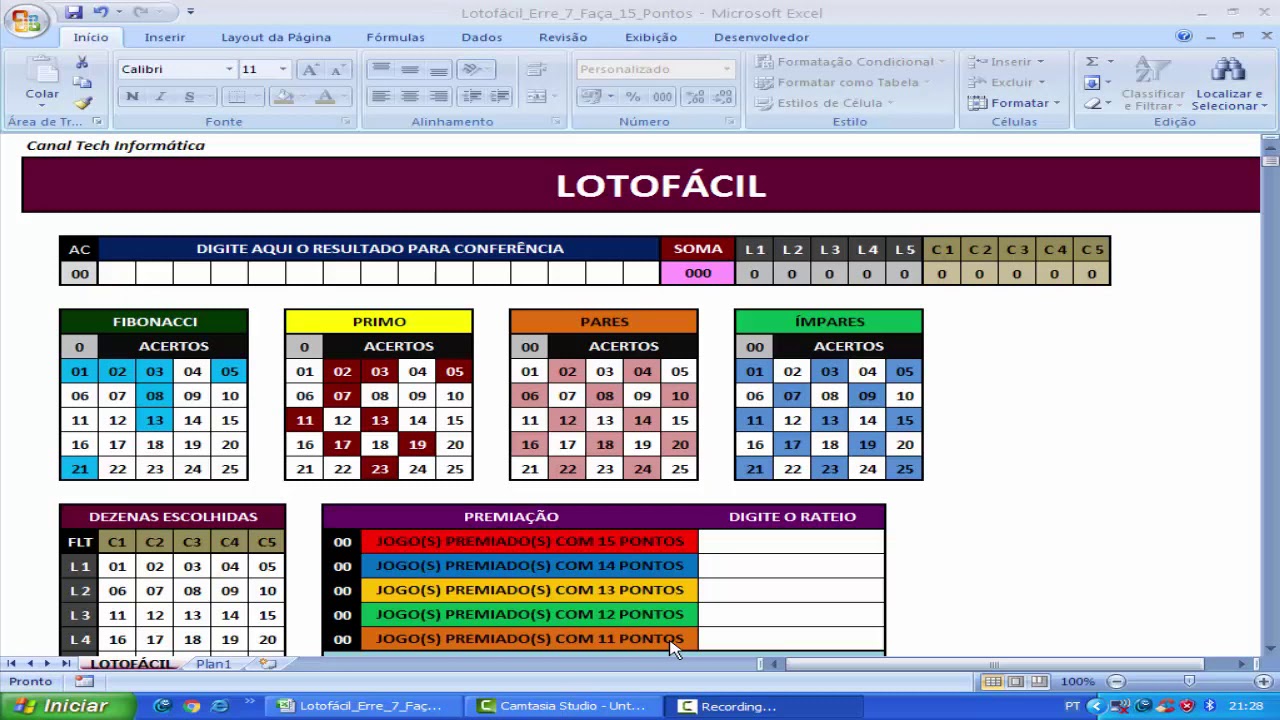The width and height of the screenshot is (1280, 720).
Task: Click Windows Iniciar start button
Action: click(66, 706)
